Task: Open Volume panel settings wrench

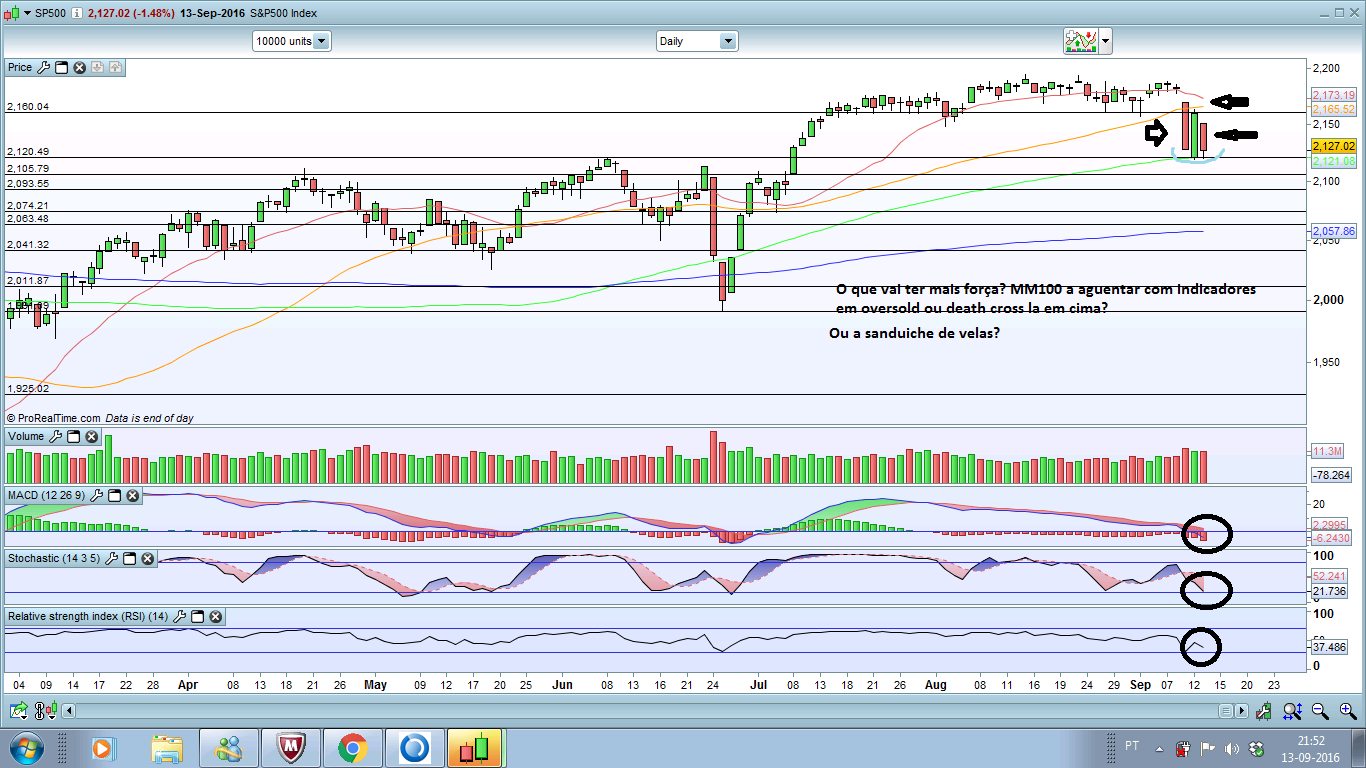Action: click(56, 436)
